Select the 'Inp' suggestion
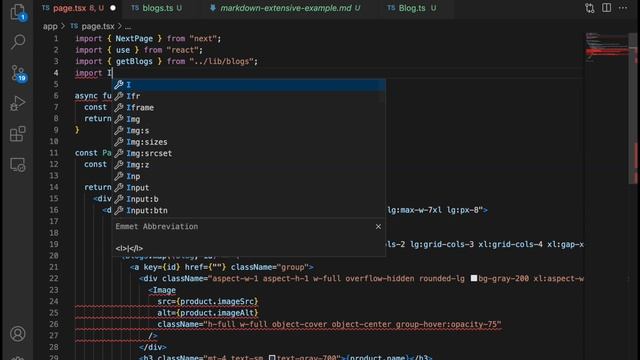The height and width of the screenshot is (360, 640). [249, 176]
